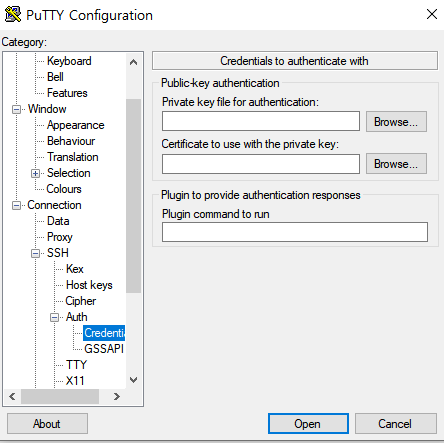The width and height of the screenshot is (444, 443).
Task: Click the certificate file input field
Action: click(261, 164)
